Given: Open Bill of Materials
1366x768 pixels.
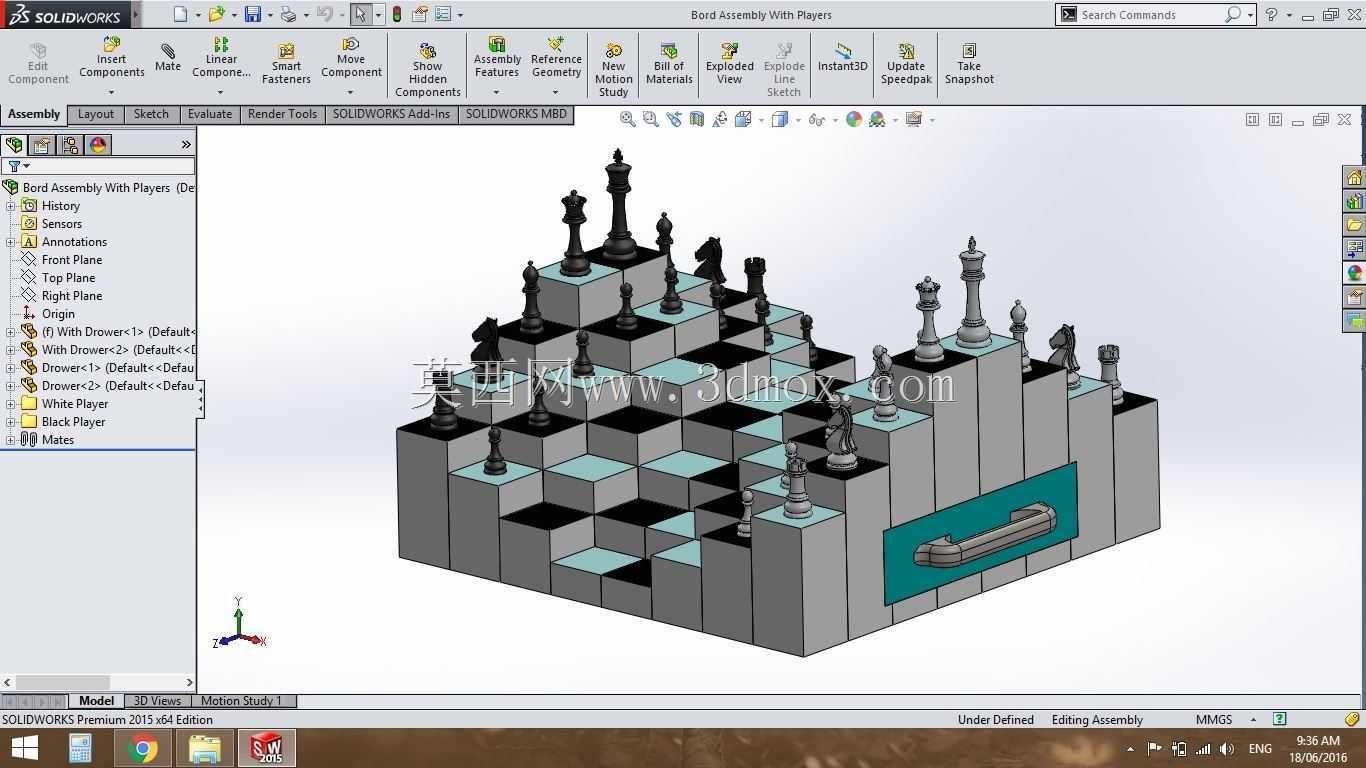Looking at the screenshot, I should pos(669,64).
